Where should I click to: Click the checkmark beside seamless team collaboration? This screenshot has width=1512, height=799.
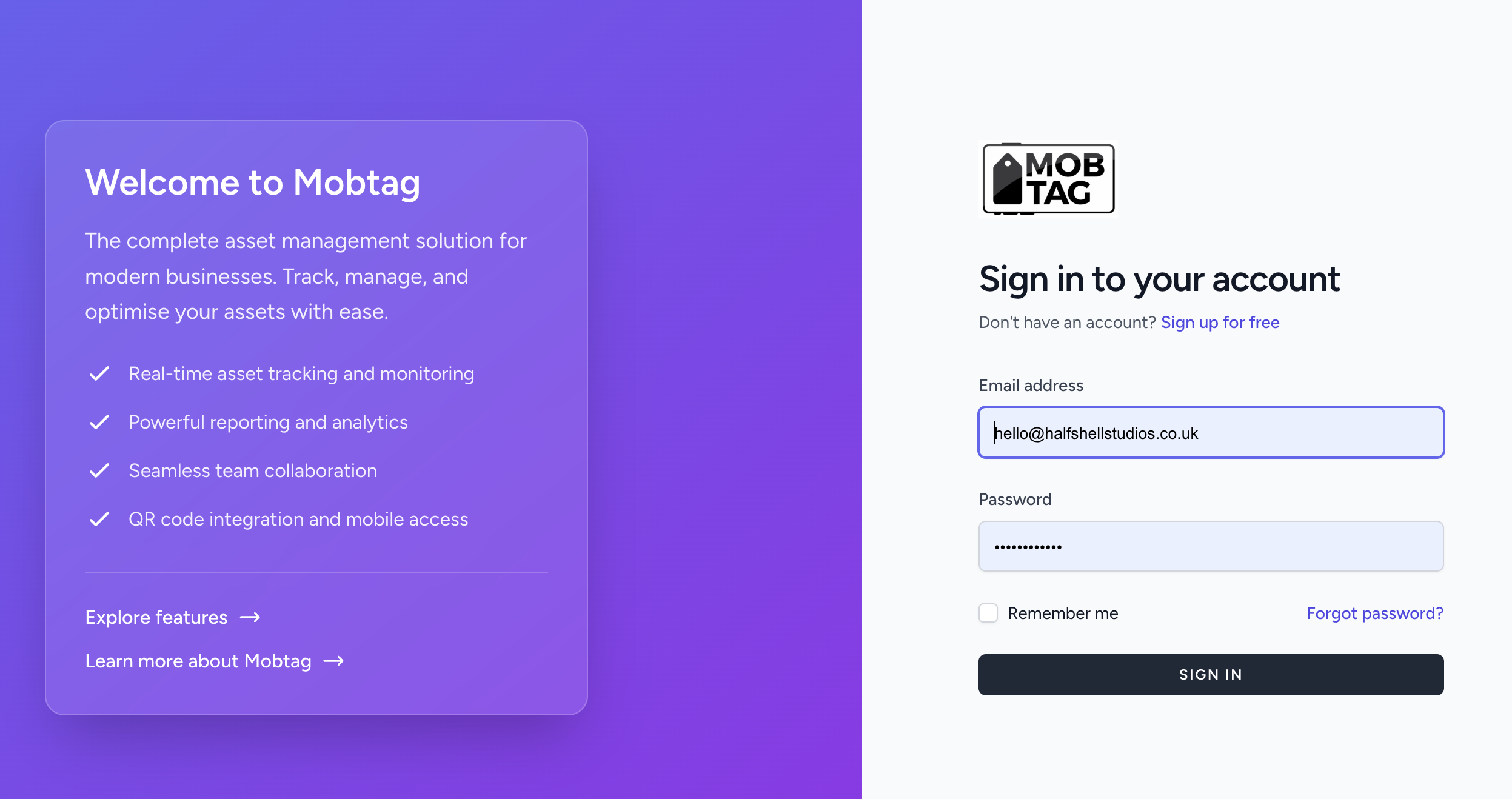[x=100, y=470]
